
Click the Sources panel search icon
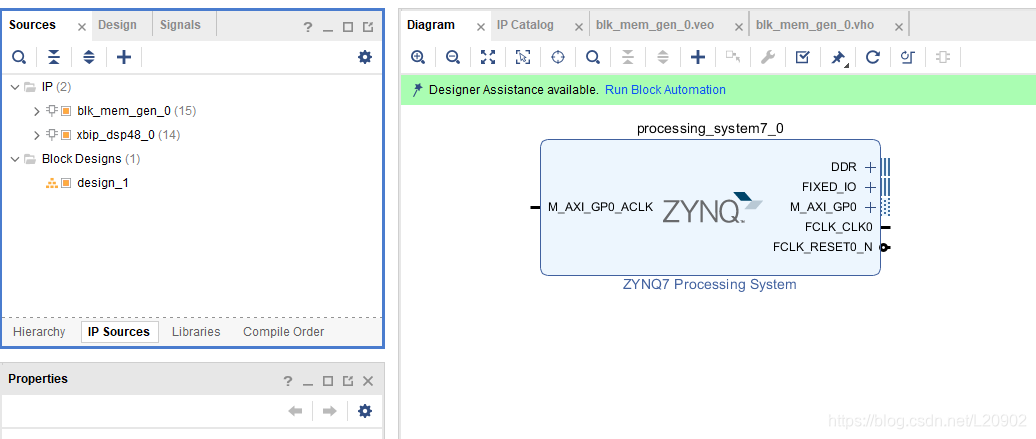pyautogui.click(x=18, y=58)
